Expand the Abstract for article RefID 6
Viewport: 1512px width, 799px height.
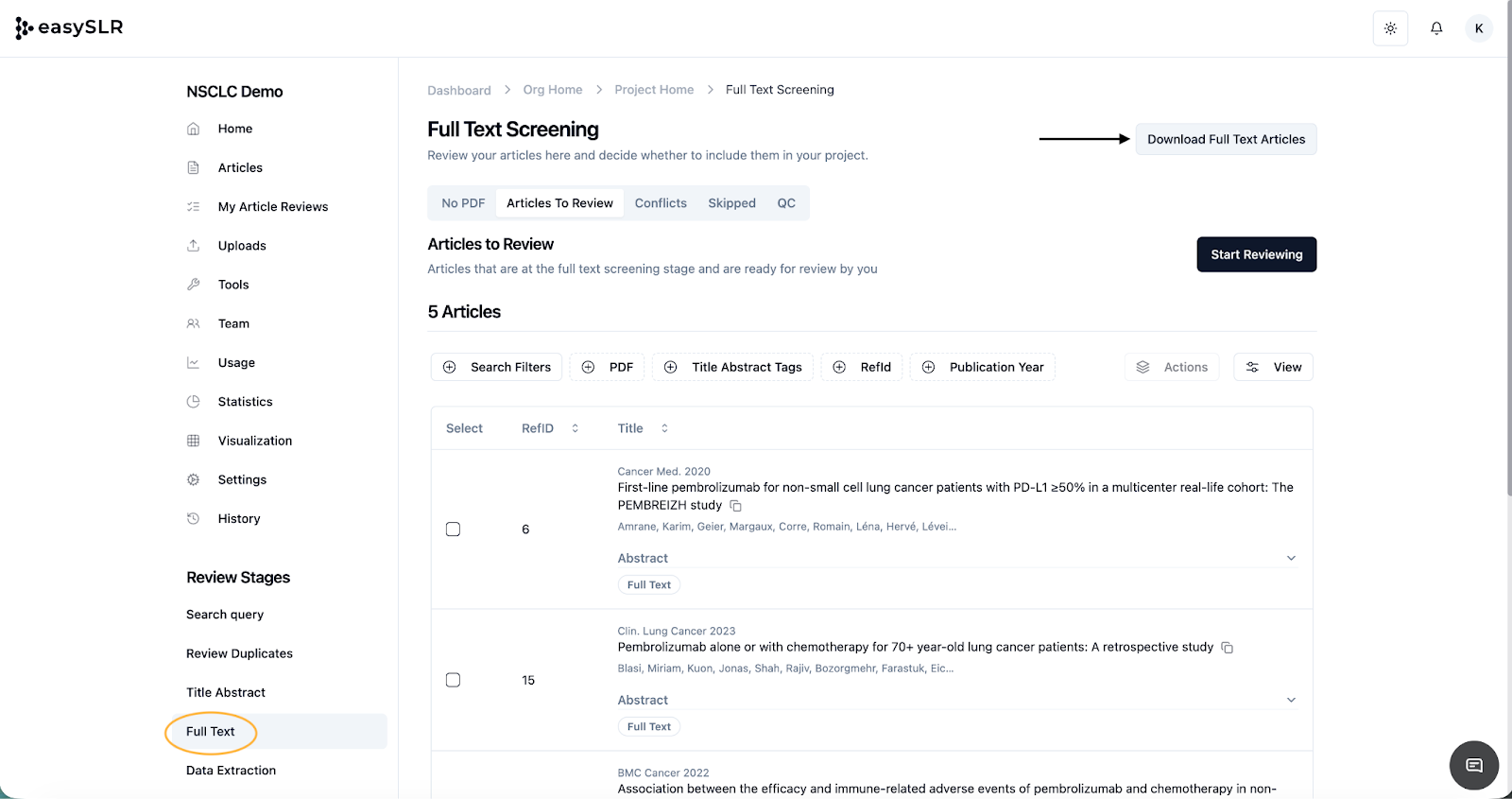[1291, 558]
